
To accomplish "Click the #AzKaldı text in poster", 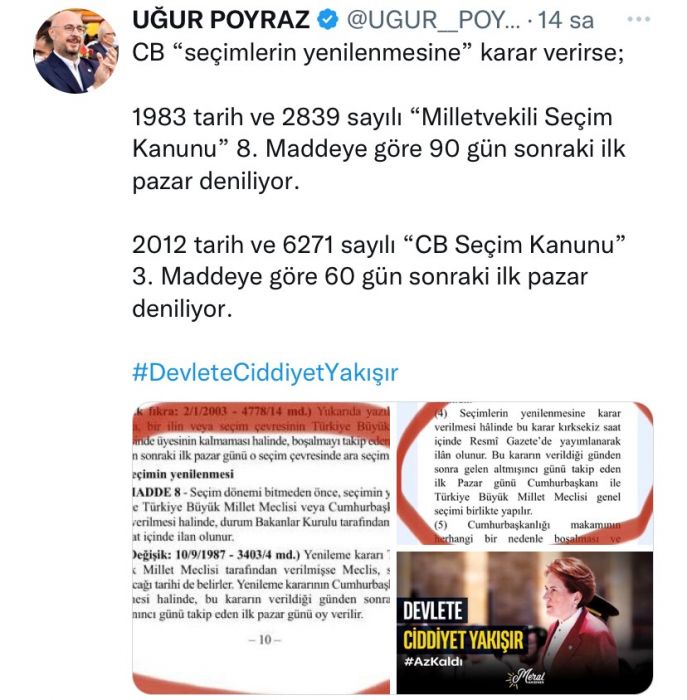I will pyautogui.click(x=433, y=661).
